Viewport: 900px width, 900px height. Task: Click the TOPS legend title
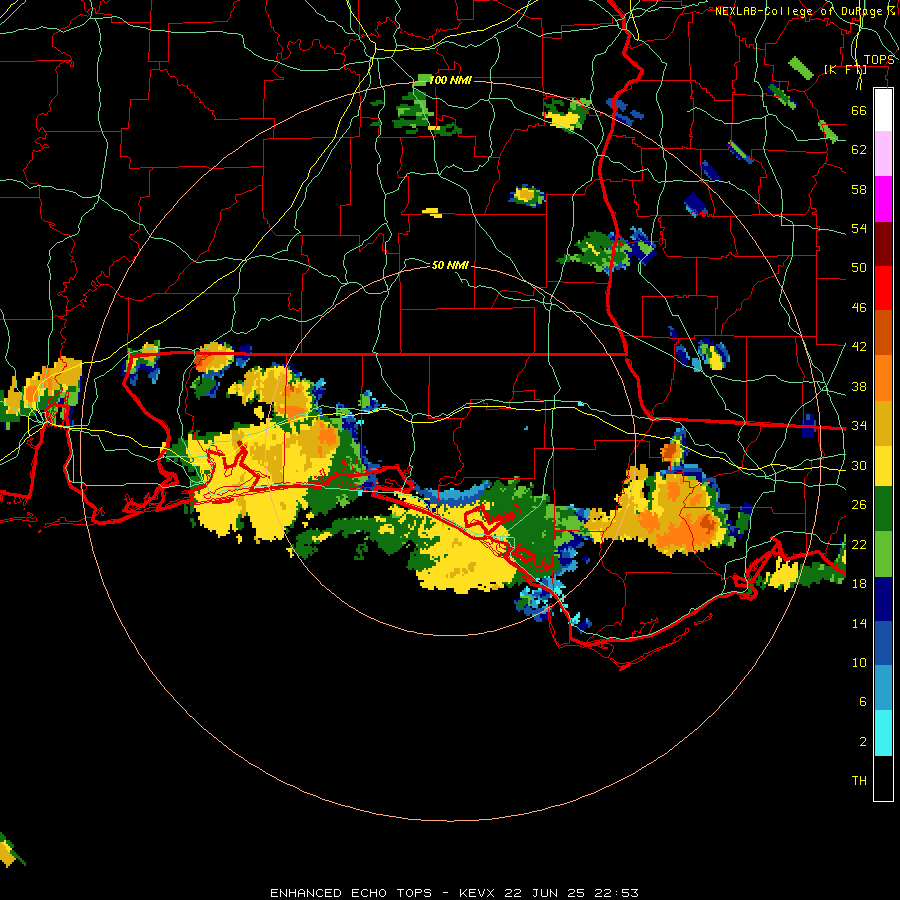(879, 60)
